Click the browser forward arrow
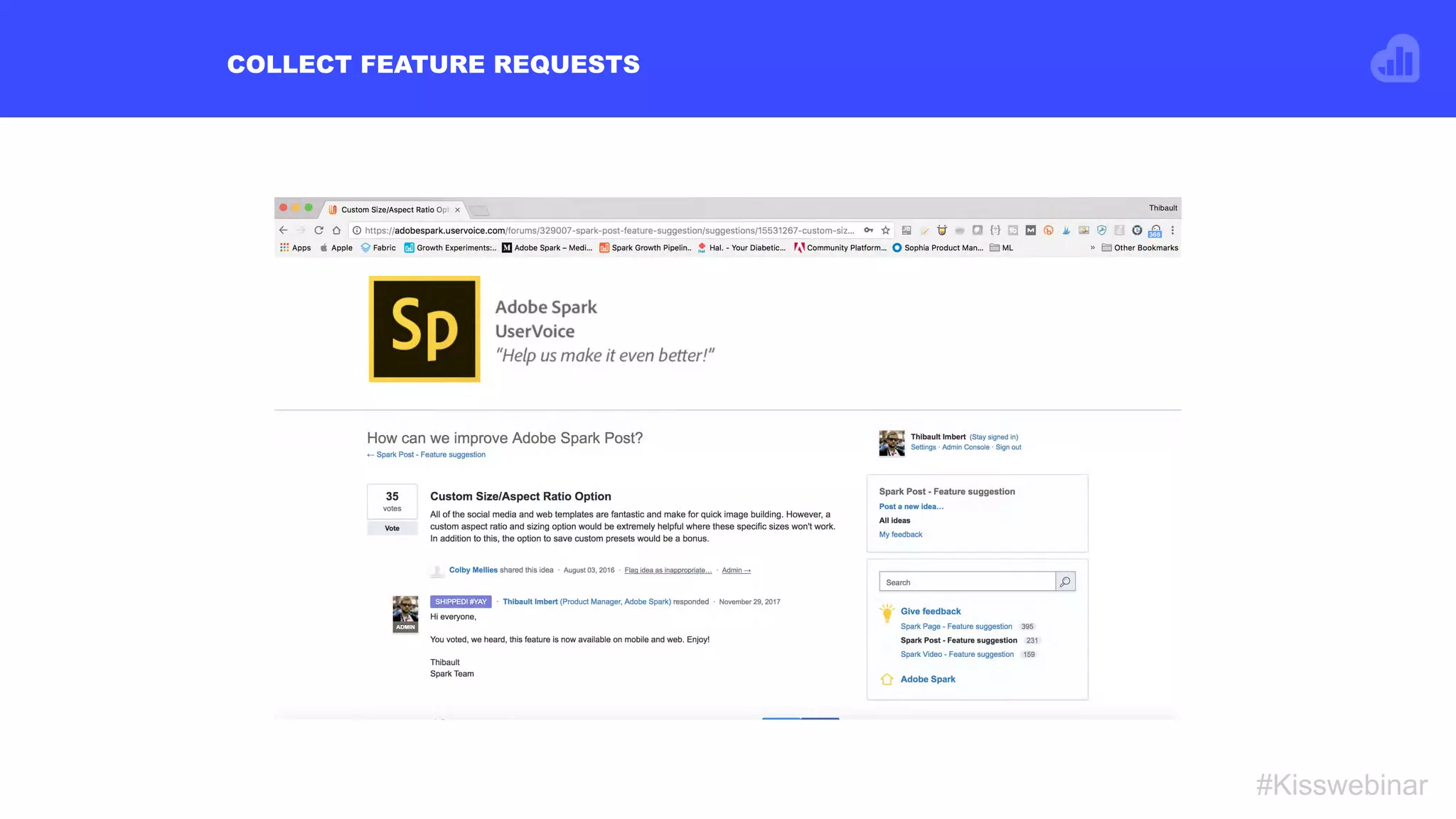This screenshot has height=819, width=1456. tap(301, 230)
